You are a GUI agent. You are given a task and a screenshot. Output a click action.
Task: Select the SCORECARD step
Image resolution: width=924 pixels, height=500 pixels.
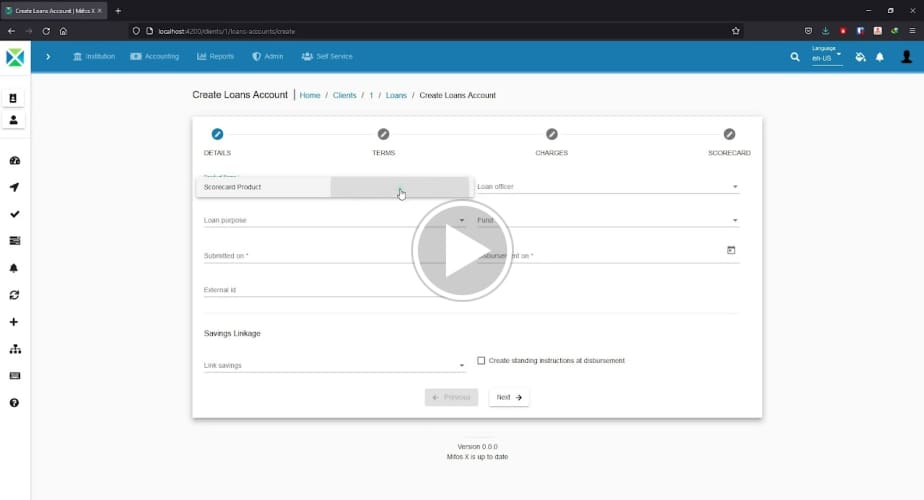730,142
